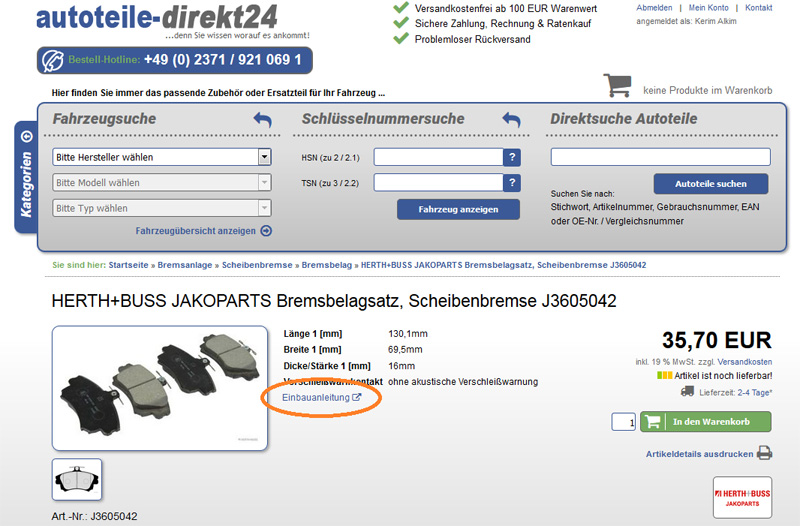Open the Kontakt page

759,8
